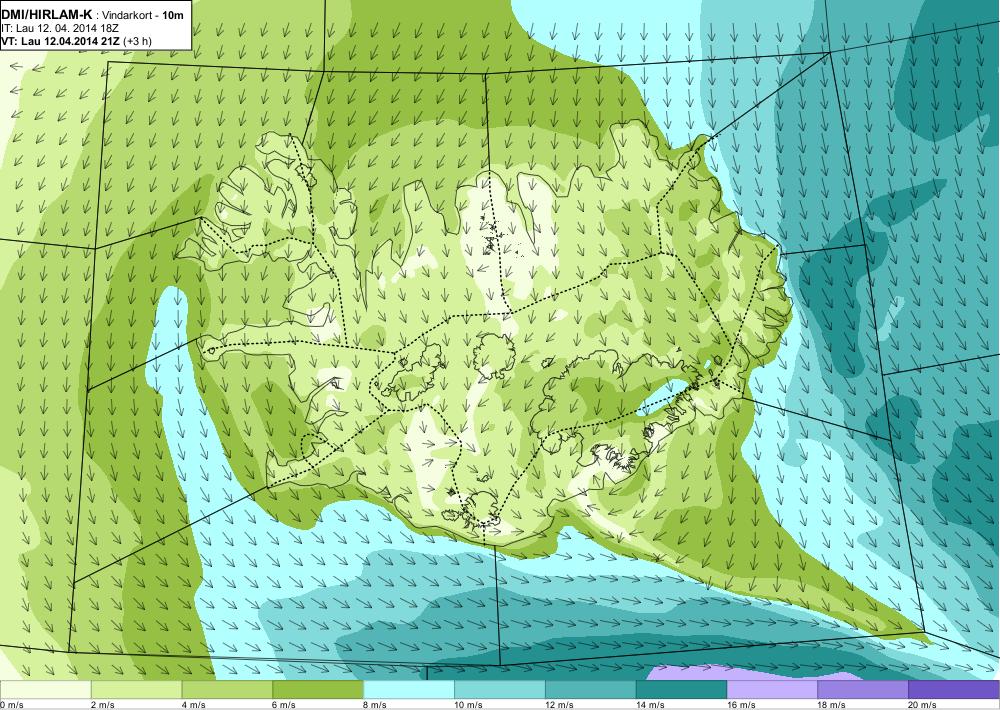
Task: Click the dark teal 14–16 m/s legend swatch
Action: [x=681, y=690]
